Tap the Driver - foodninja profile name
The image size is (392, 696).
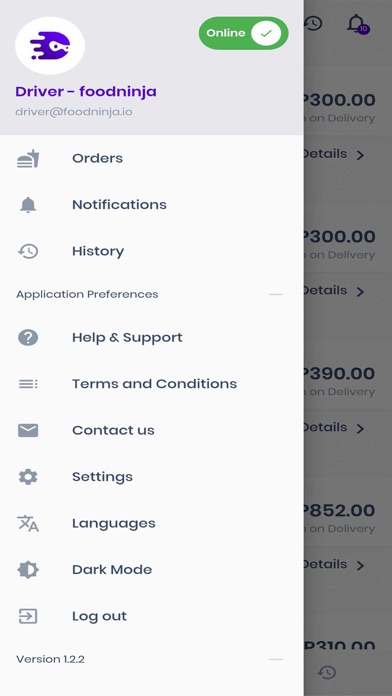86,91
